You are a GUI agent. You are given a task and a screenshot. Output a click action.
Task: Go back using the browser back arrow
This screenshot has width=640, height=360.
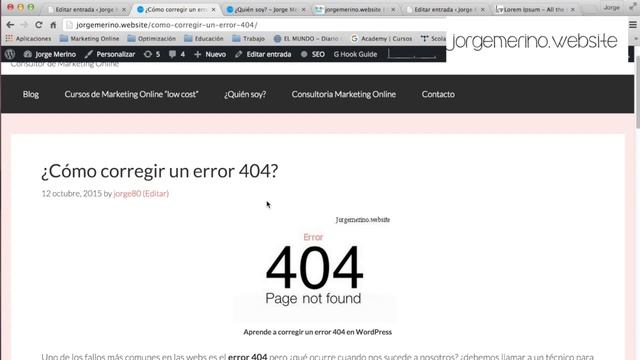pos(10,25)
